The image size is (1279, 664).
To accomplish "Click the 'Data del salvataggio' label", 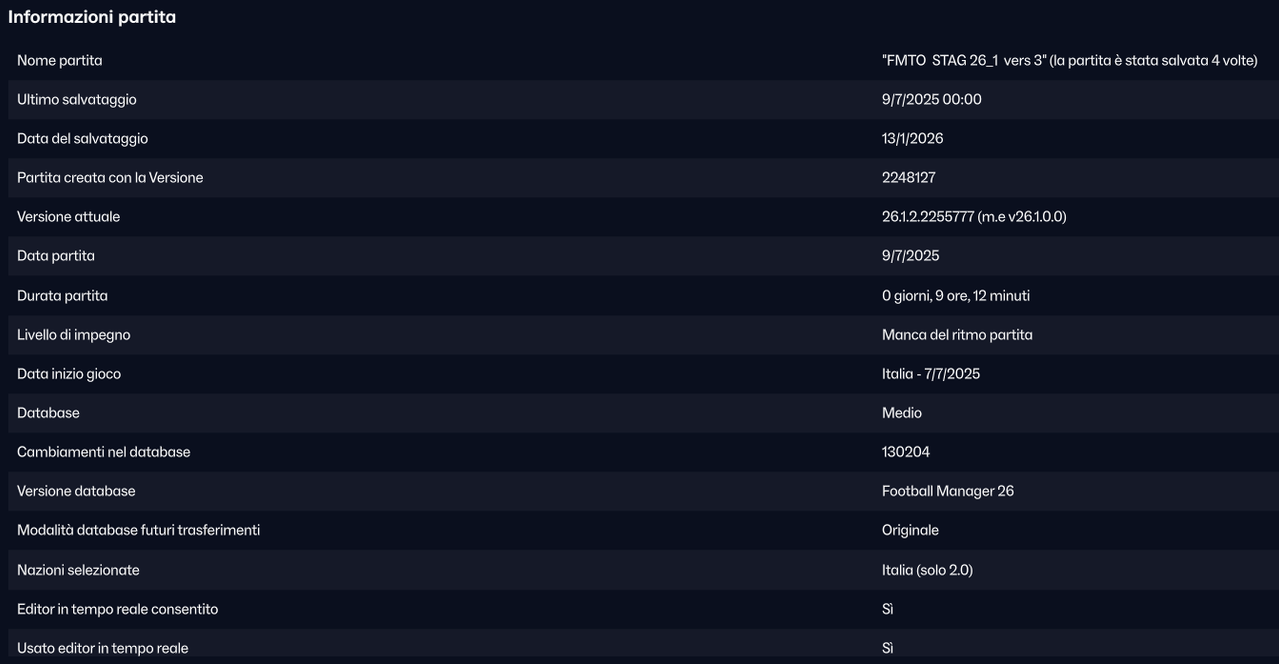I will pyautogui.click(x=82, y=139).
